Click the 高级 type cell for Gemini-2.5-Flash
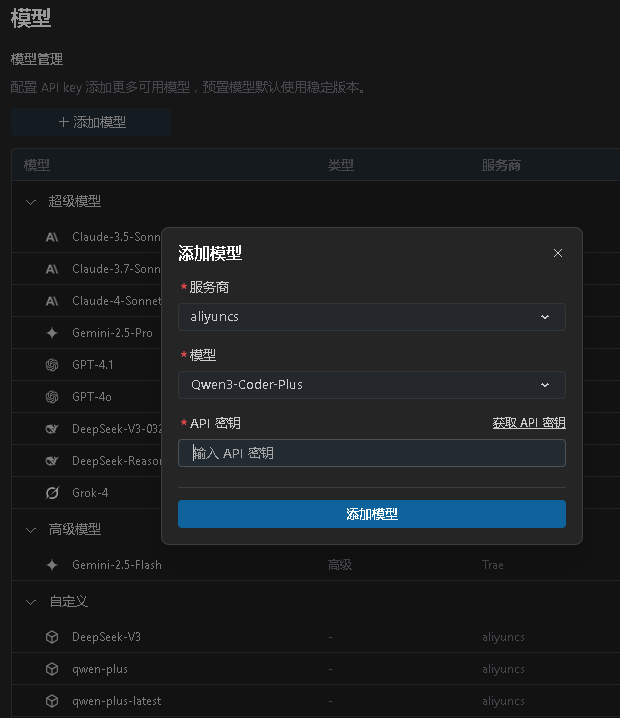Viewport: 620px width, 718px height. point(340,565)
